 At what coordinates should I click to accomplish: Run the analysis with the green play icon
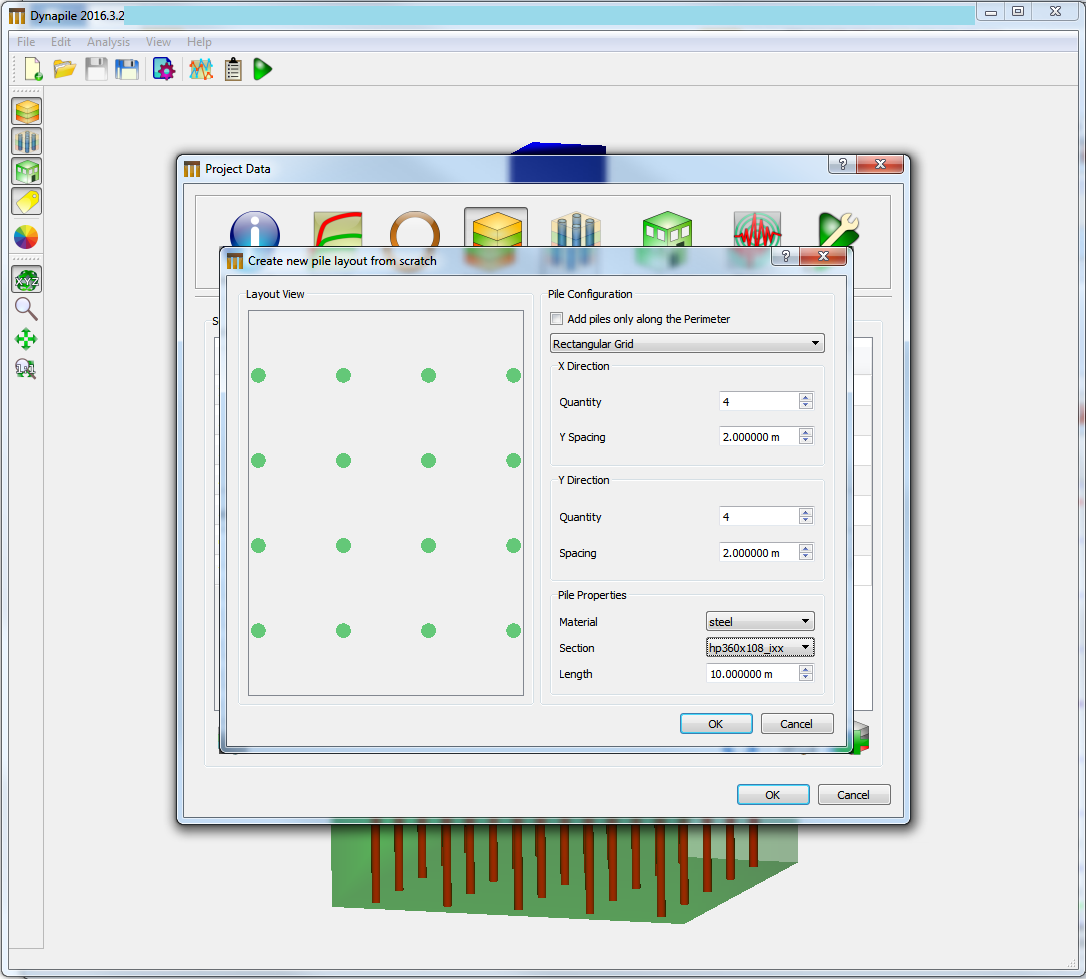[262, 69]
